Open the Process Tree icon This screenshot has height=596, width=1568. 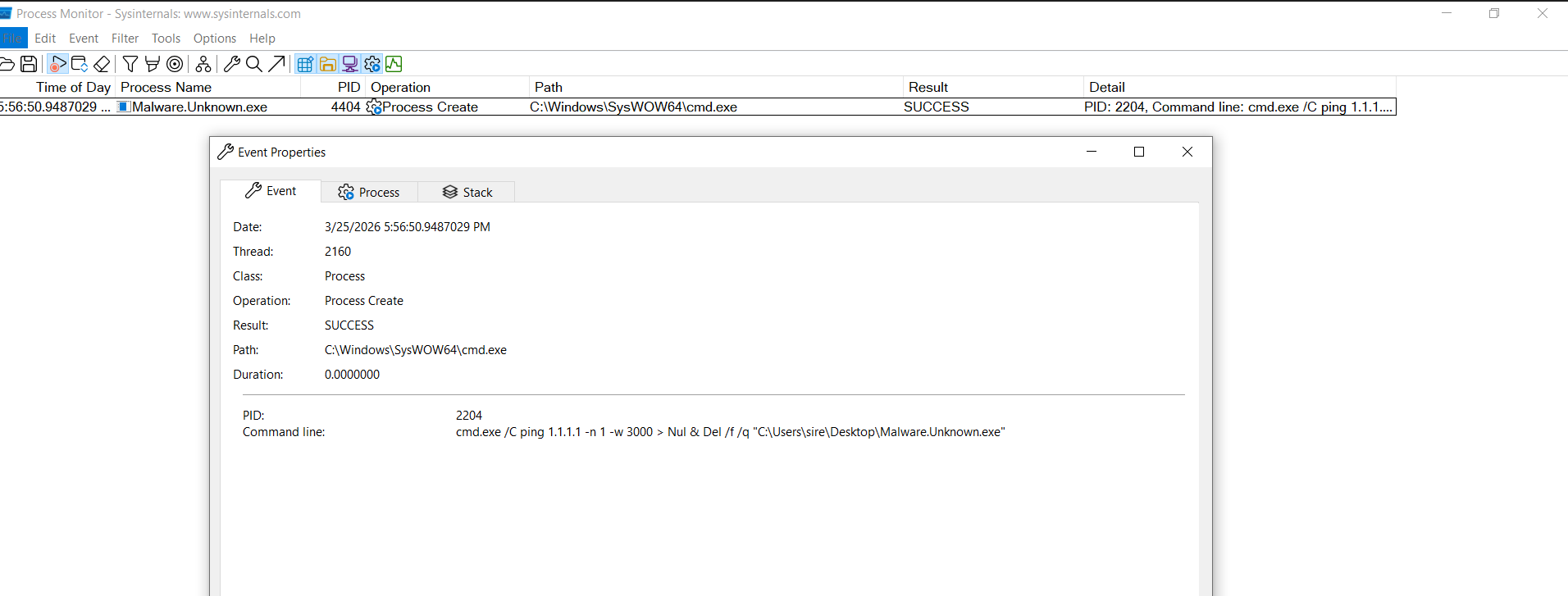203,64
